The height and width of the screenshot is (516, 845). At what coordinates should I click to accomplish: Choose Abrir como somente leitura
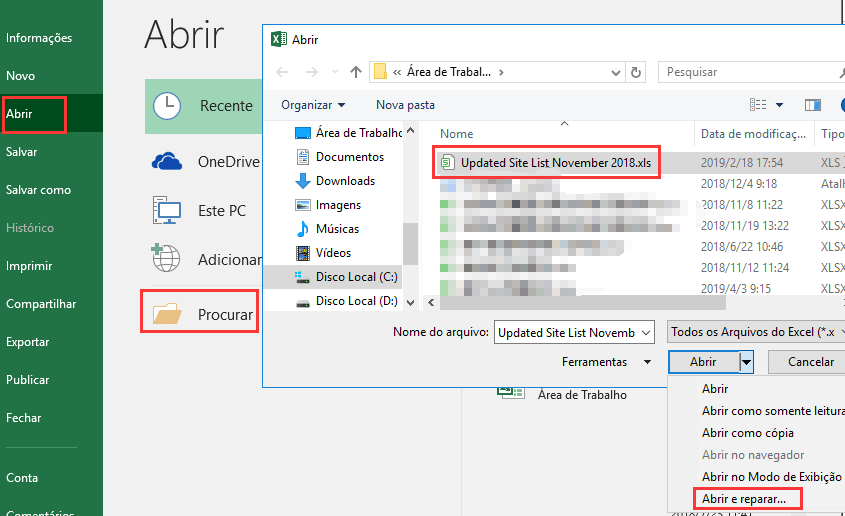tap(773, 411)
